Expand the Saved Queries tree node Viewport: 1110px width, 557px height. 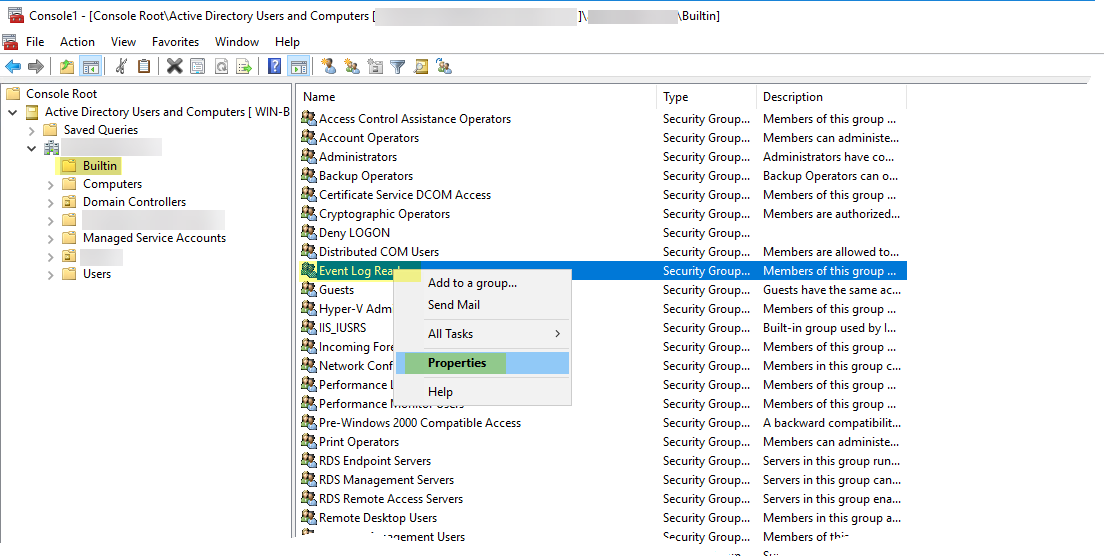point(32,130)
